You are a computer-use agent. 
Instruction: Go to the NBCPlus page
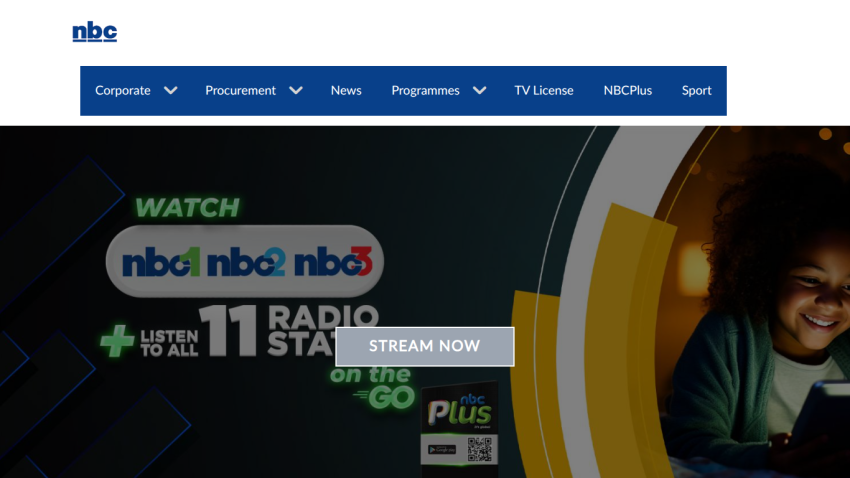(628, 91)
